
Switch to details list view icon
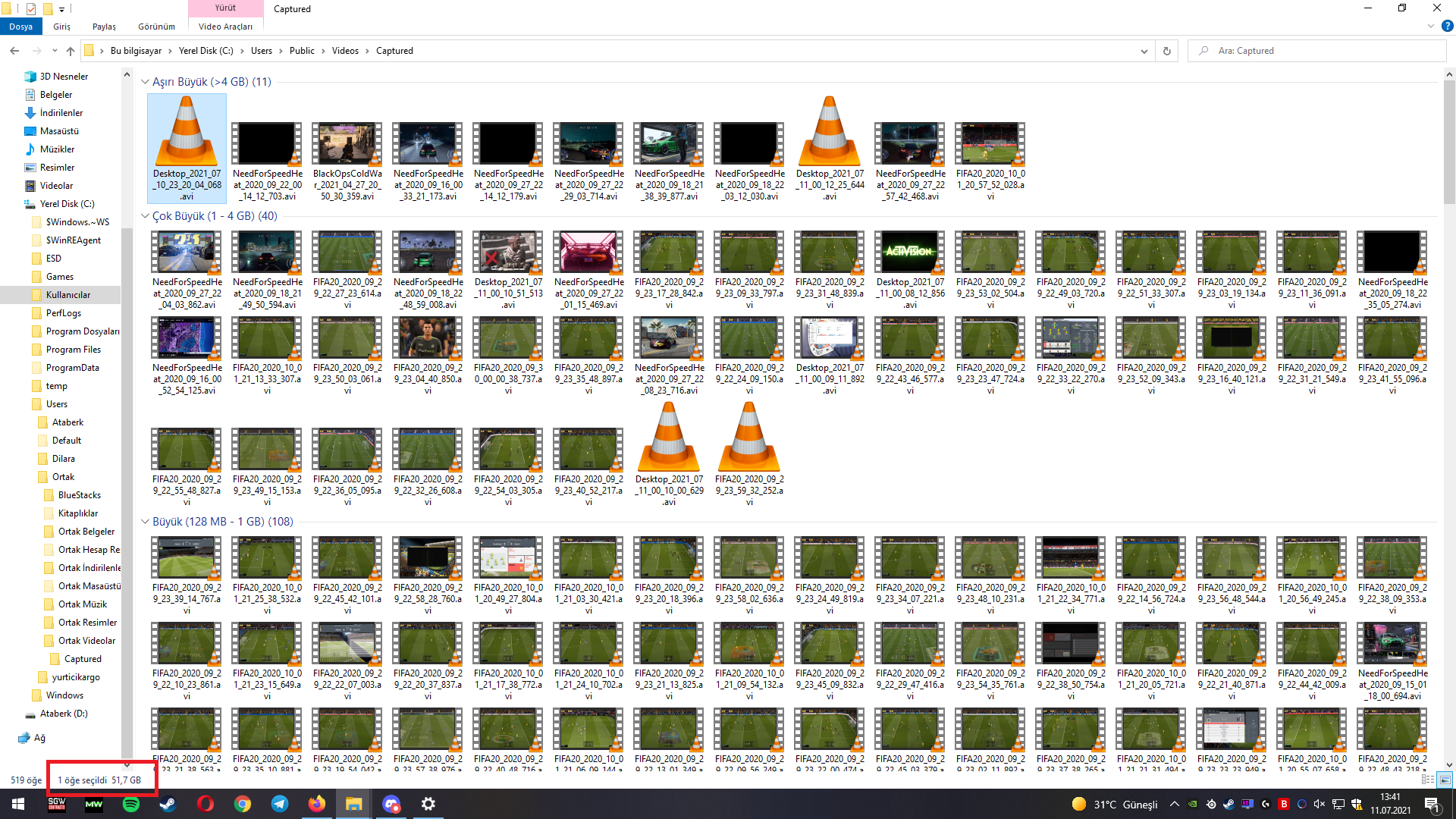coord(1428,780)
